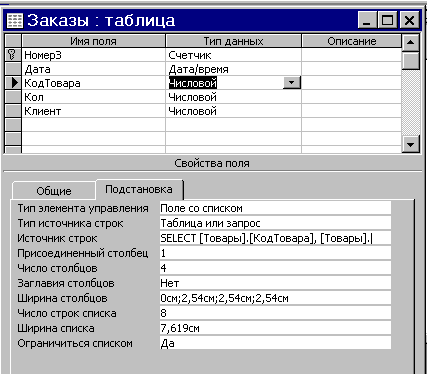
Task: Click the Тип данных column header
Action: 233,41
